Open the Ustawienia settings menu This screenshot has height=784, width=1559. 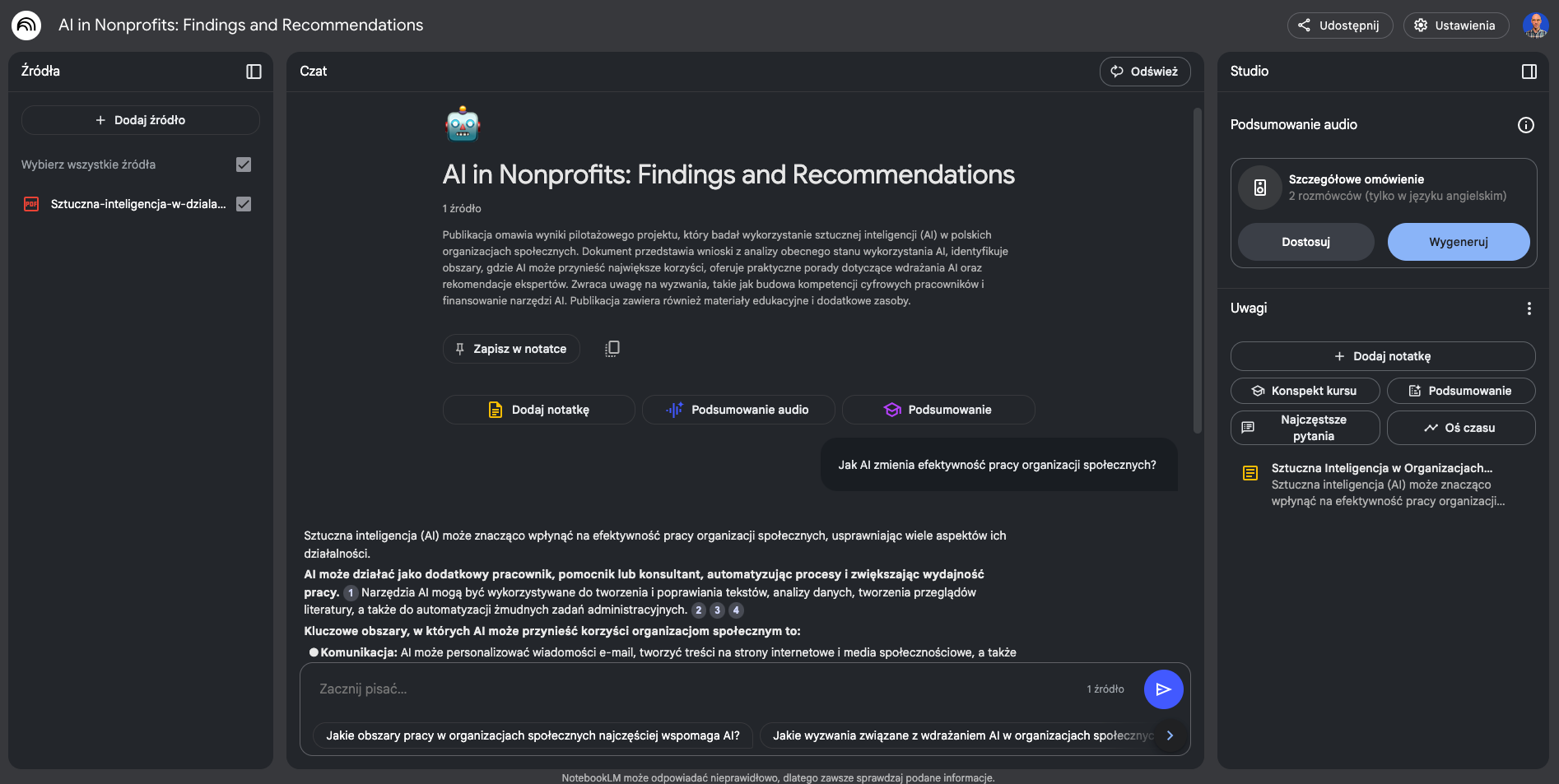tap(1455, 26)
